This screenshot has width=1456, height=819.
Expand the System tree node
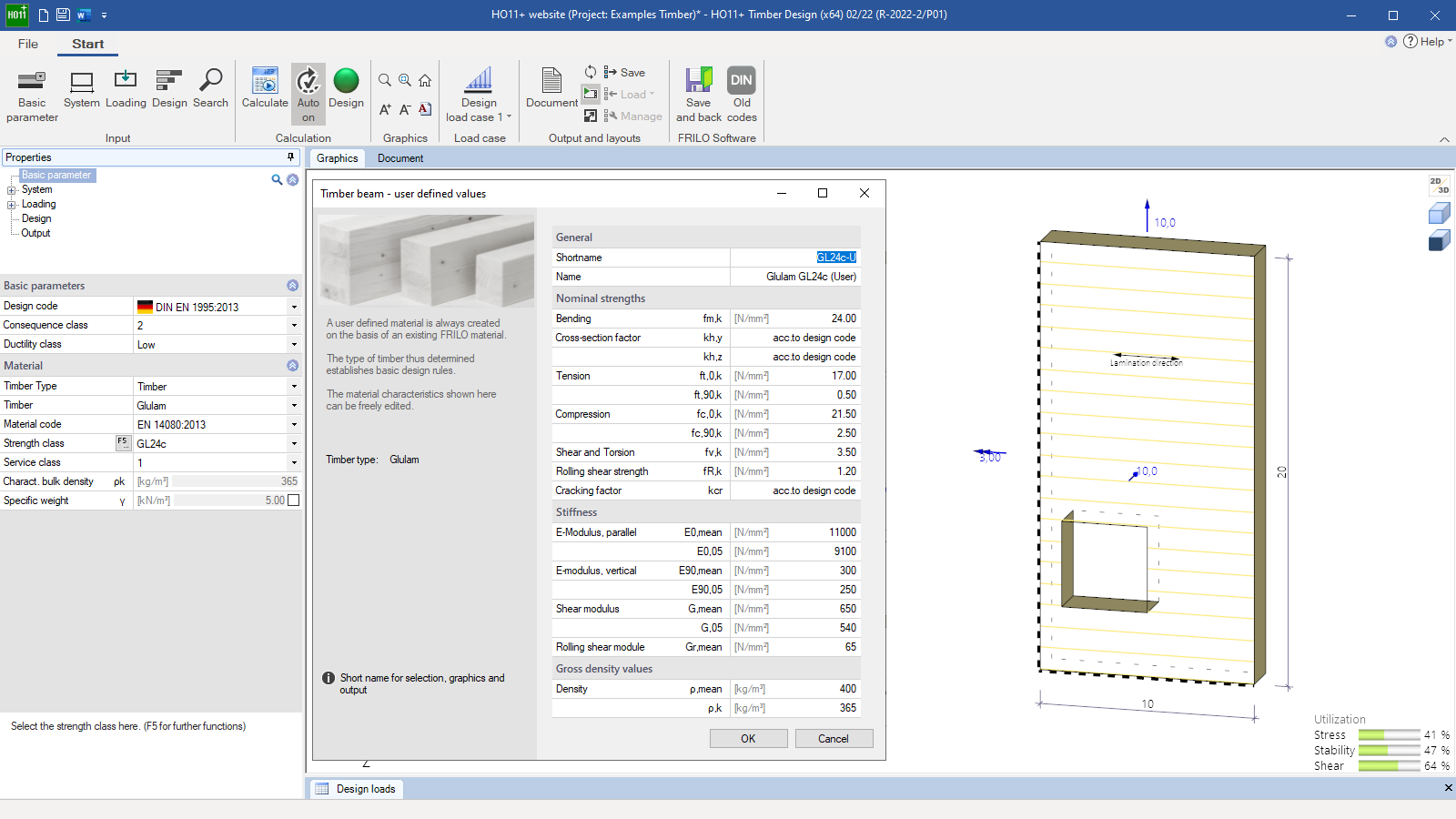tap(12, 190)
